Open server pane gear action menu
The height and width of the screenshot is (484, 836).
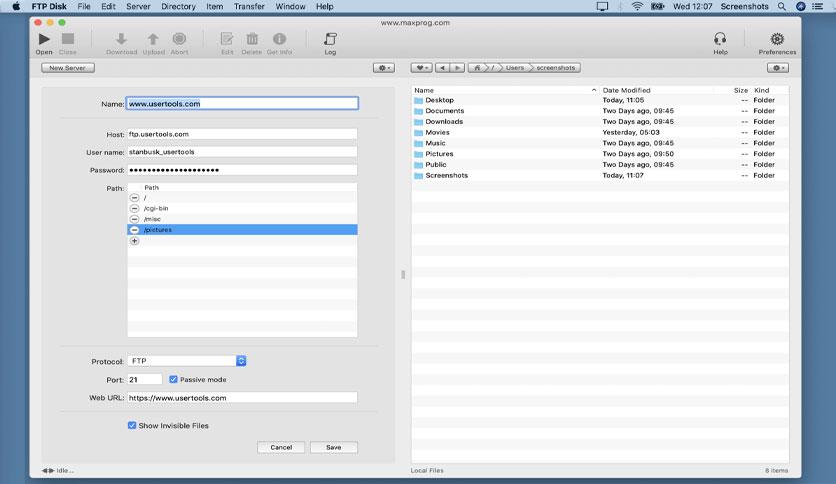[x=384, y=68]
